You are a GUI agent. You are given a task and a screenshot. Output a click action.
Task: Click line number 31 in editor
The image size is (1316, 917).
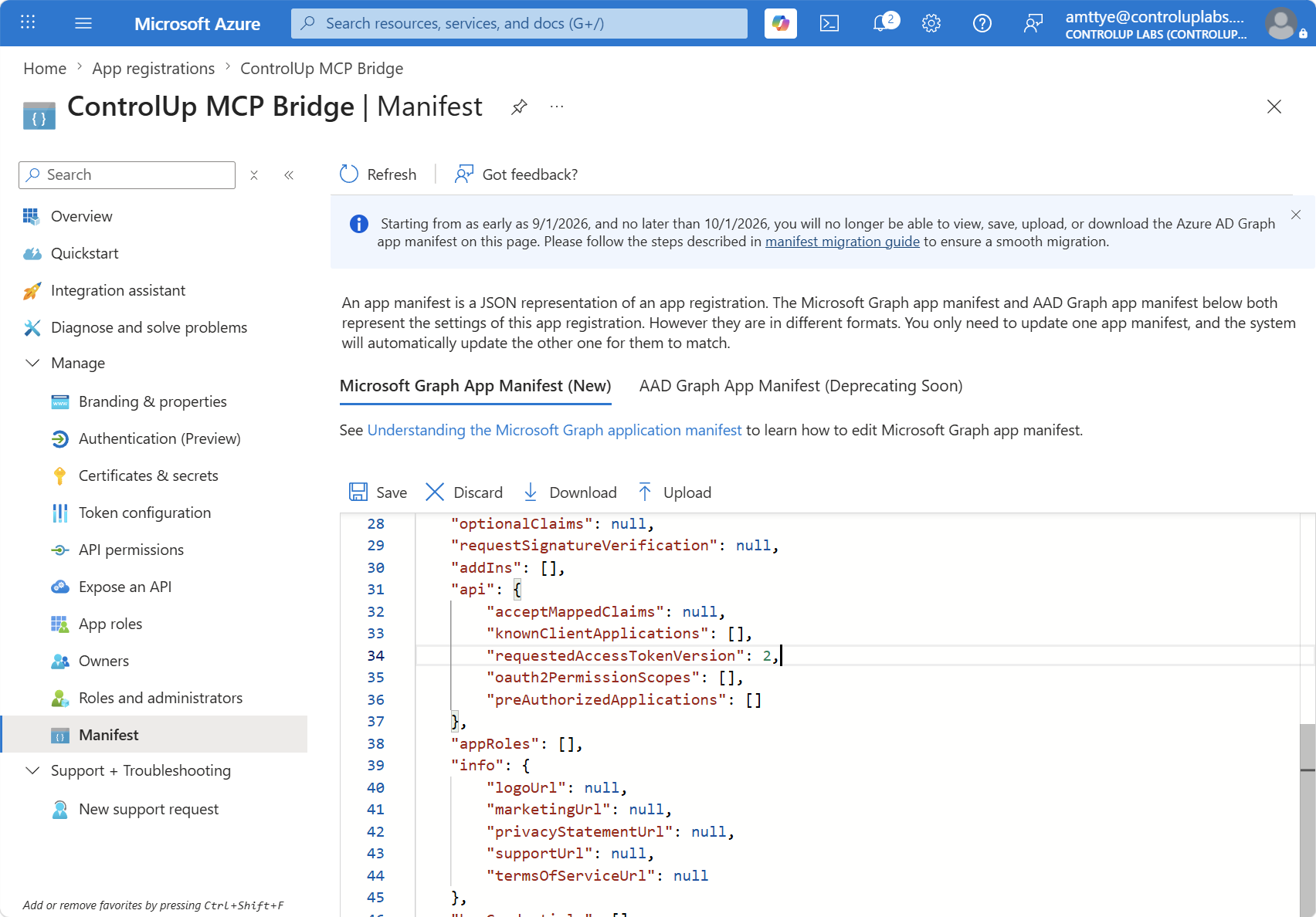pyautogui.click(x=375, y=590)
